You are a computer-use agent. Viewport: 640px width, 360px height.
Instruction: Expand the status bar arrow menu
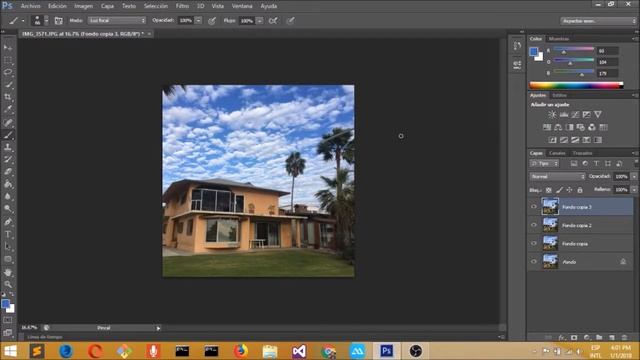click(x=158, y=328)
